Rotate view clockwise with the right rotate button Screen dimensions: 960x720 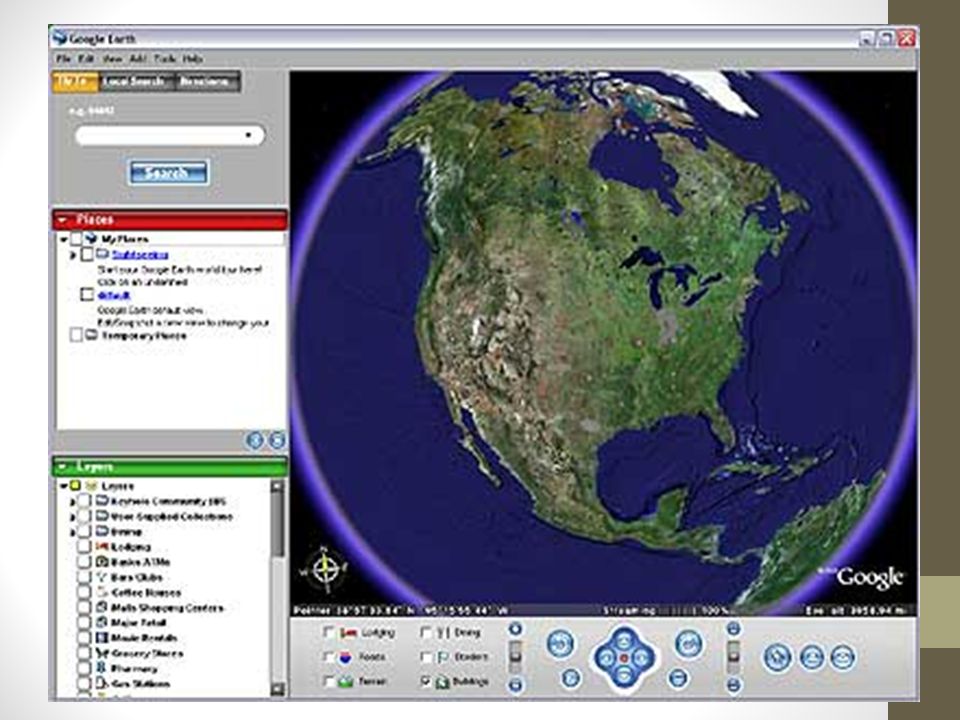(688, 643)
